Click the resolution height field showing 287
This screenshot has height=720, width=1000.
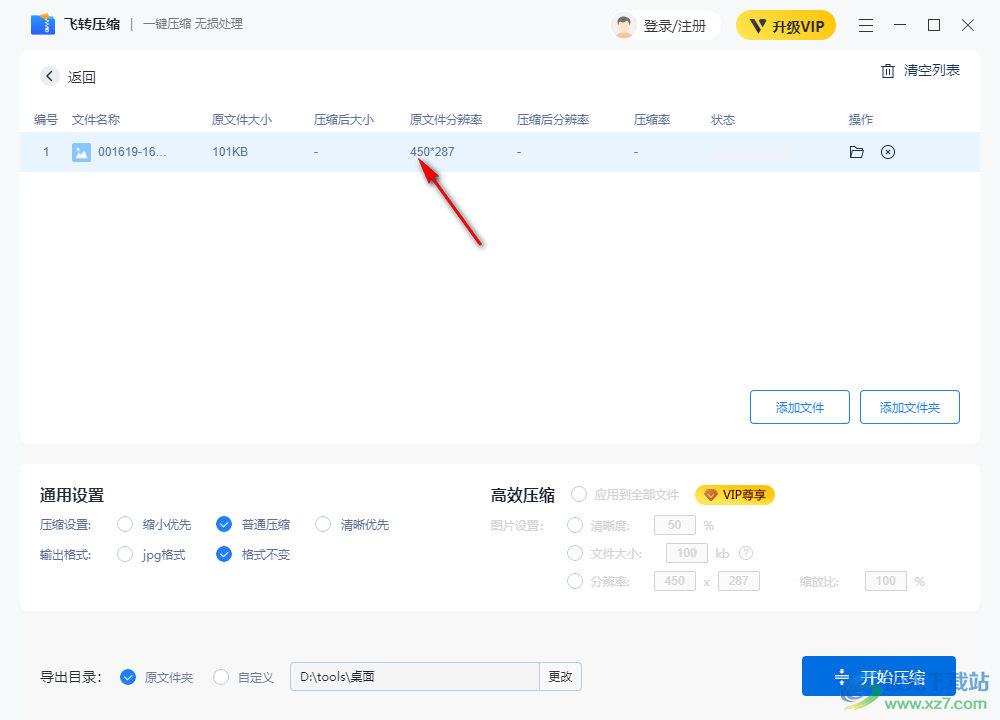click(x=739, y=581)
